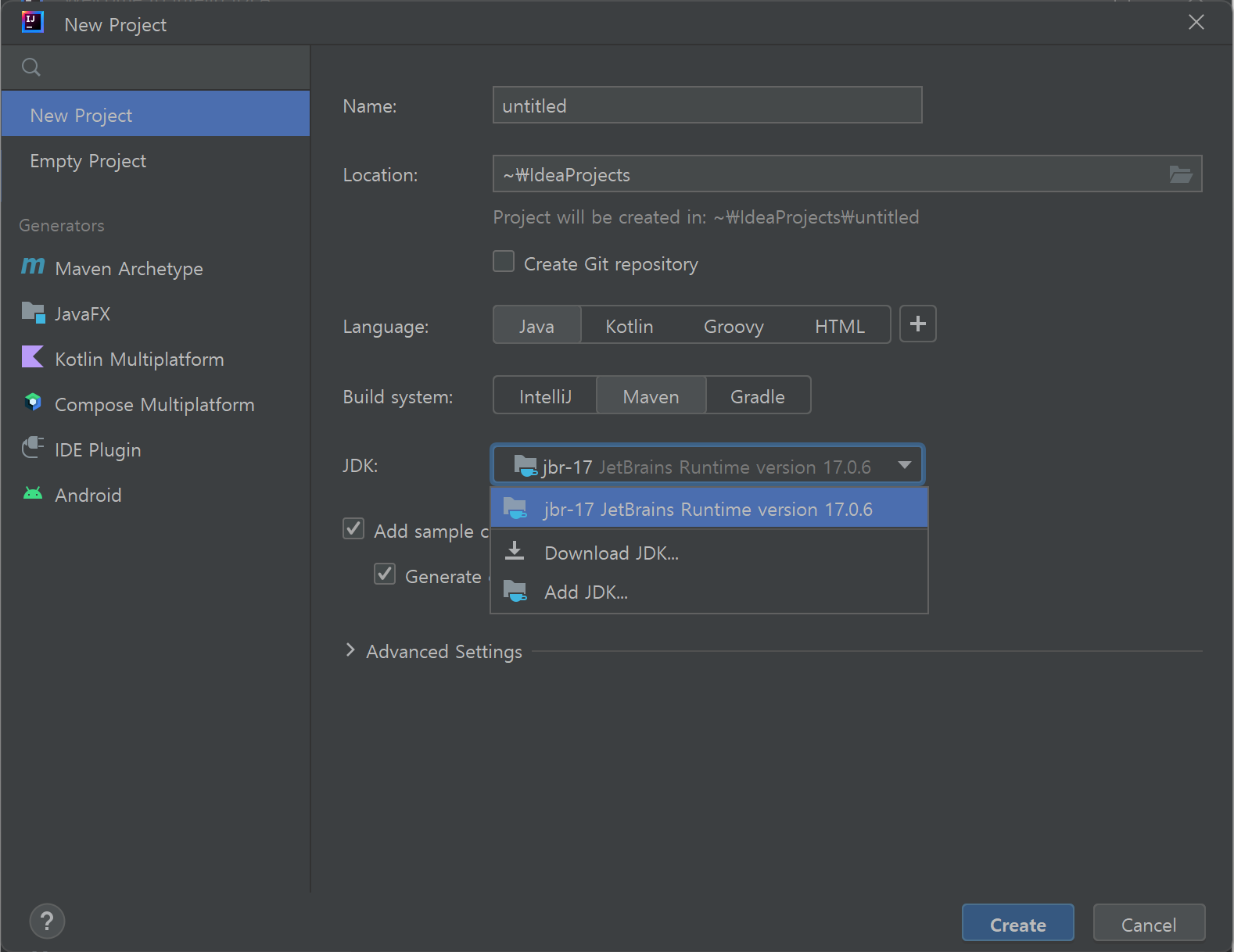Uncheck Add sample code checkbox
1234x952 pixels.
(x=353, y=529)
